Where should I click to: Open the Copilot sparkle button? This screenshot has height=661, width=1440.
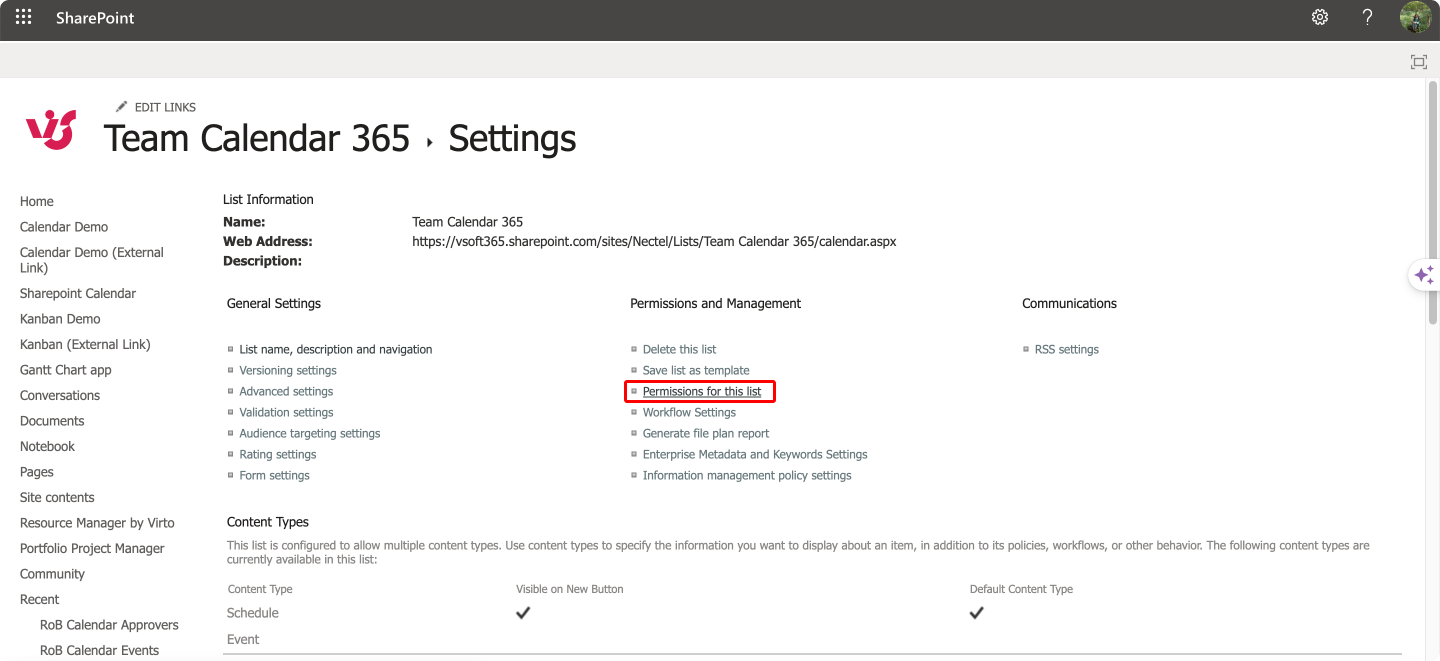pyautogui.click(x=1424, y=275)
